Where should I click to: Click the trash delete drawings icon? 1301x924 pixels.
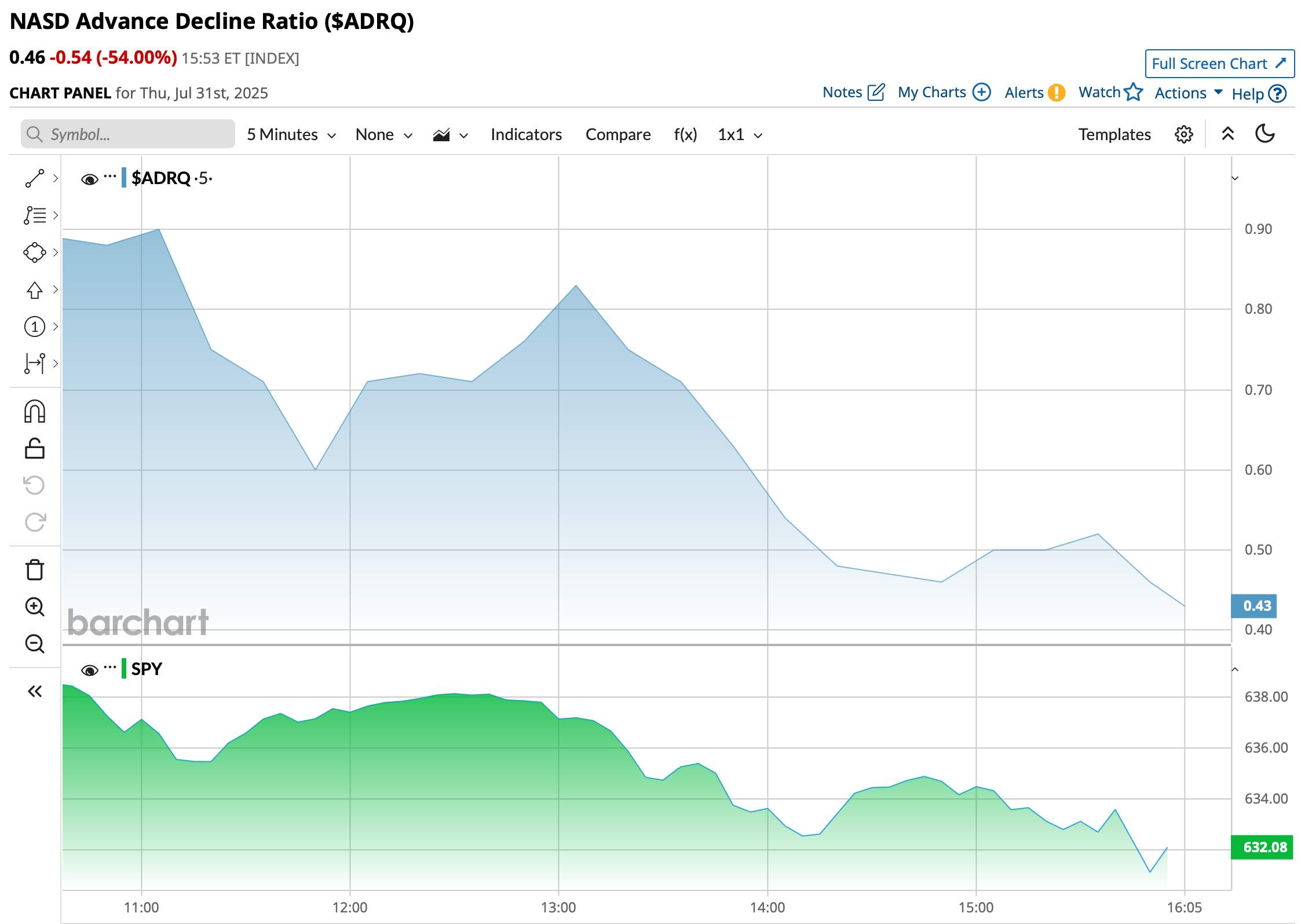point(35,570)
